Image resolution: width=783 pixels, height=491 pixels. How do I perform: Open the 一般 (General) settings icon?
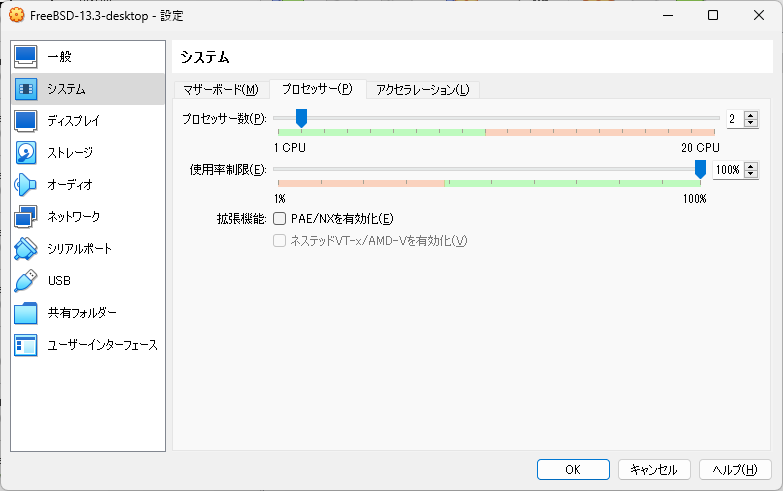[26, 57]
